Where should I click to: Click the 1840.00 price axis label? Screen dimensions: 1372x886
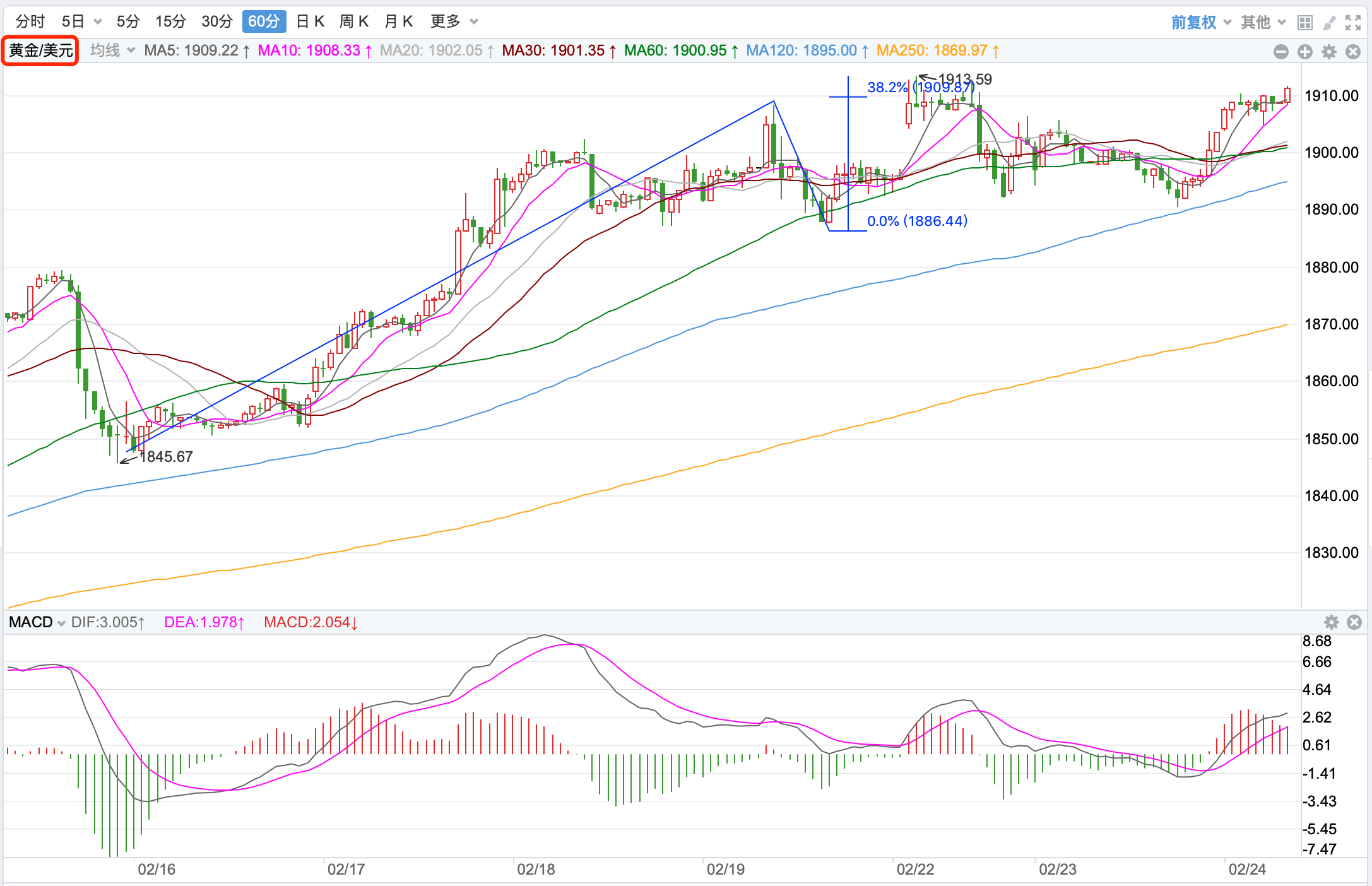coord(1332,496)
